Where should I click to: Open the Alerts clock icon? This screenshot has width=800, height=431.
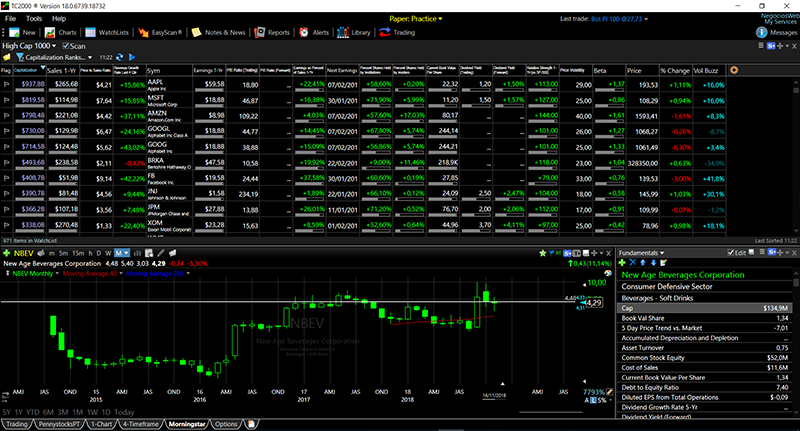coord(304,33)
